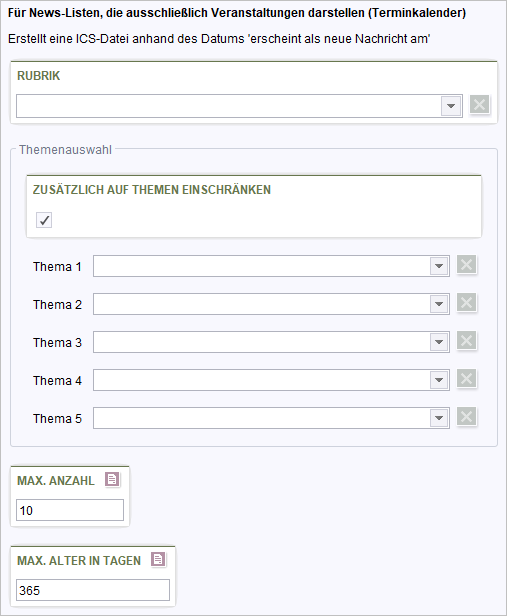Viewport: 507px width, 616px height.
Task: Expand the Thema 5 dropdown arrow
Action: [439, 418]
